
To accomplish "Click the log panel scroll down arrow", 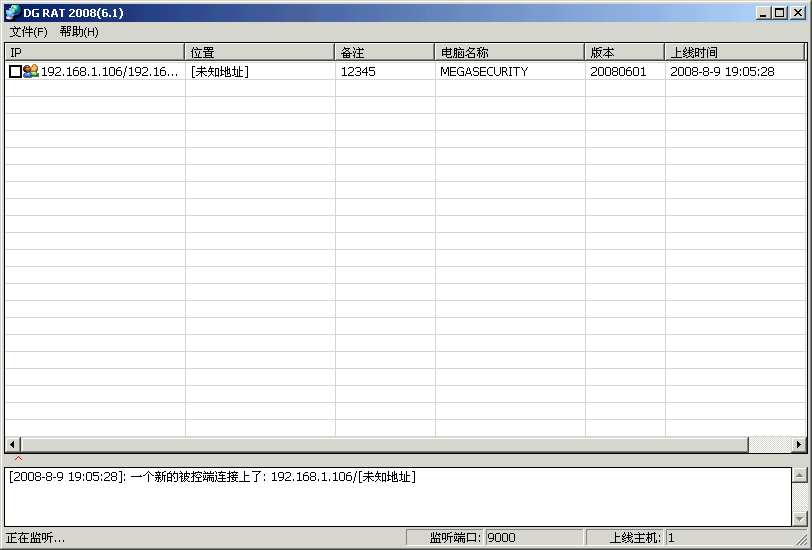I will coord(799,518).
